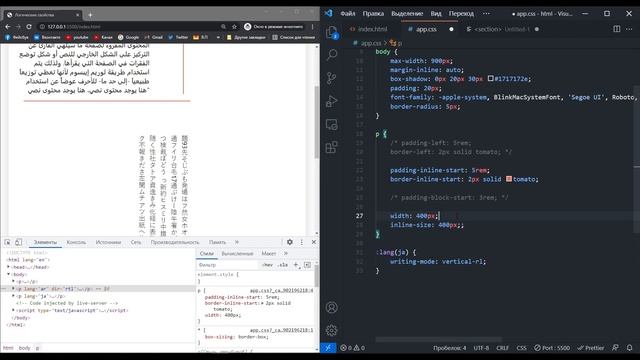Open the VS Code Explorer panel
Image resolution: width=640 pixels, height=360 pixels.
332,32
